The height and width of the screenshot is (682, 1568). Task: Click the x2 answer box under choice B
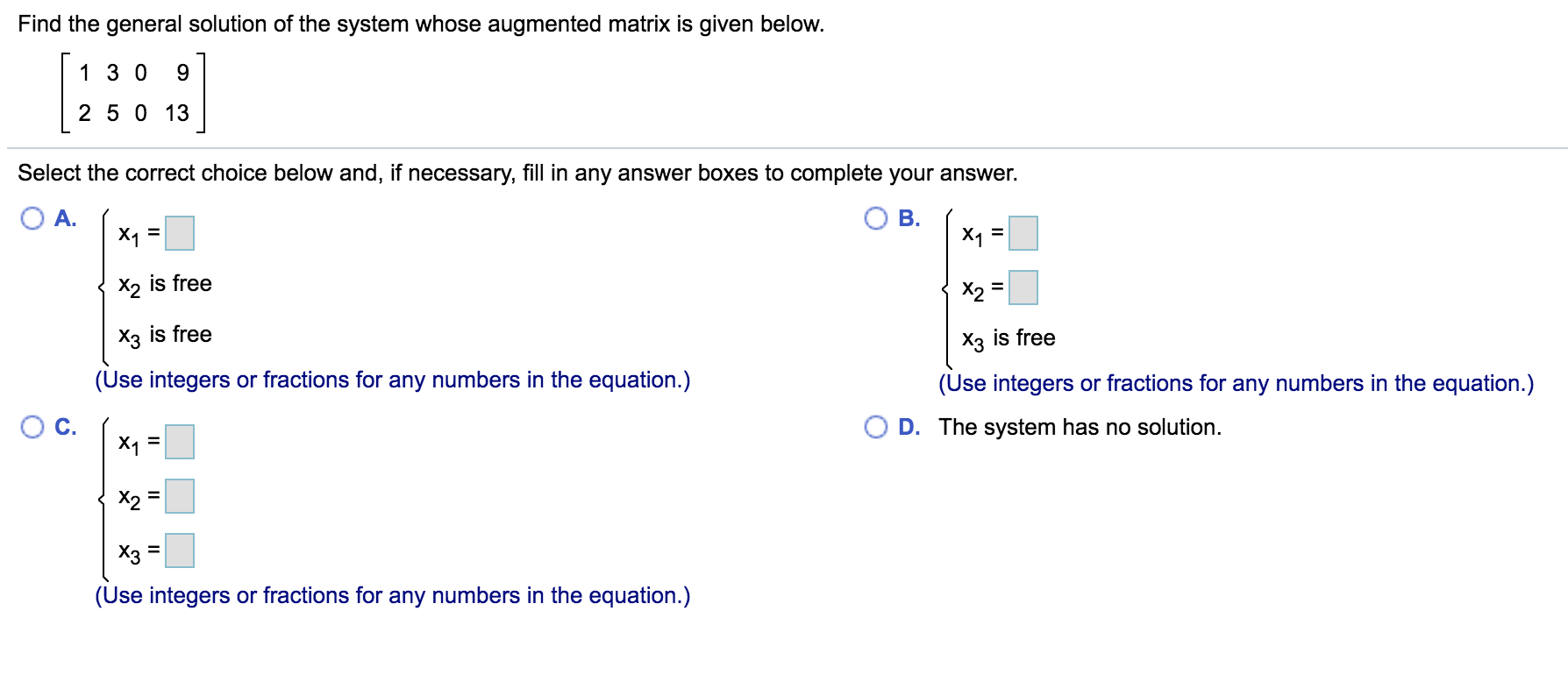[1022, 287]
